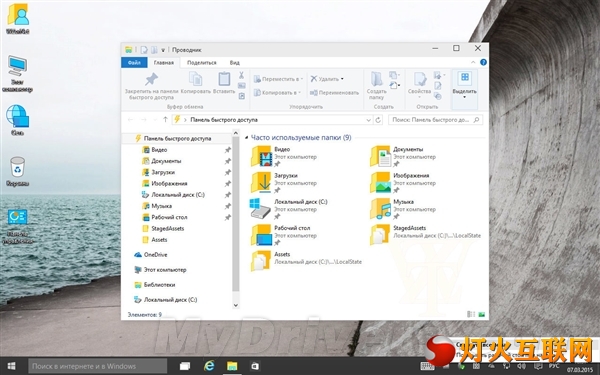This screenshot has width=600, height=375.
Task: Click the Properties icon in the title bar
Action: tap(143, 50)
